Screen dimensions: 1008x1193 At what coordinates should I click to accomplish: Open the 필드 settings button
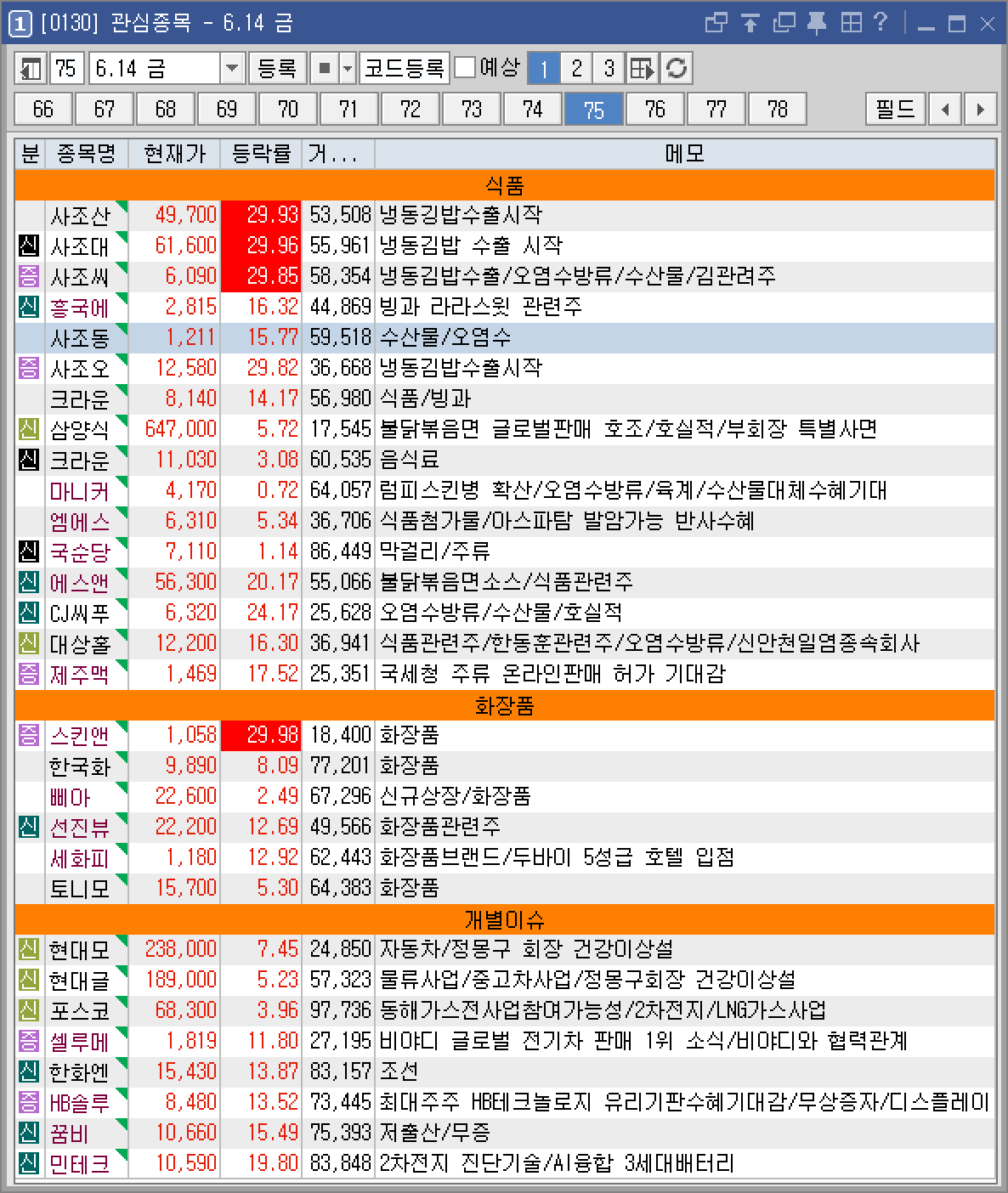pyautogui.click(x=896, y=109)
